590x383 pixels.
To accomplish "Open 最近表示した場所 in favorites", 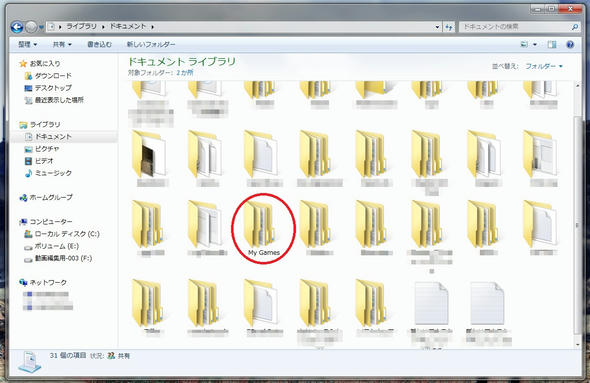I will [59, 100].
